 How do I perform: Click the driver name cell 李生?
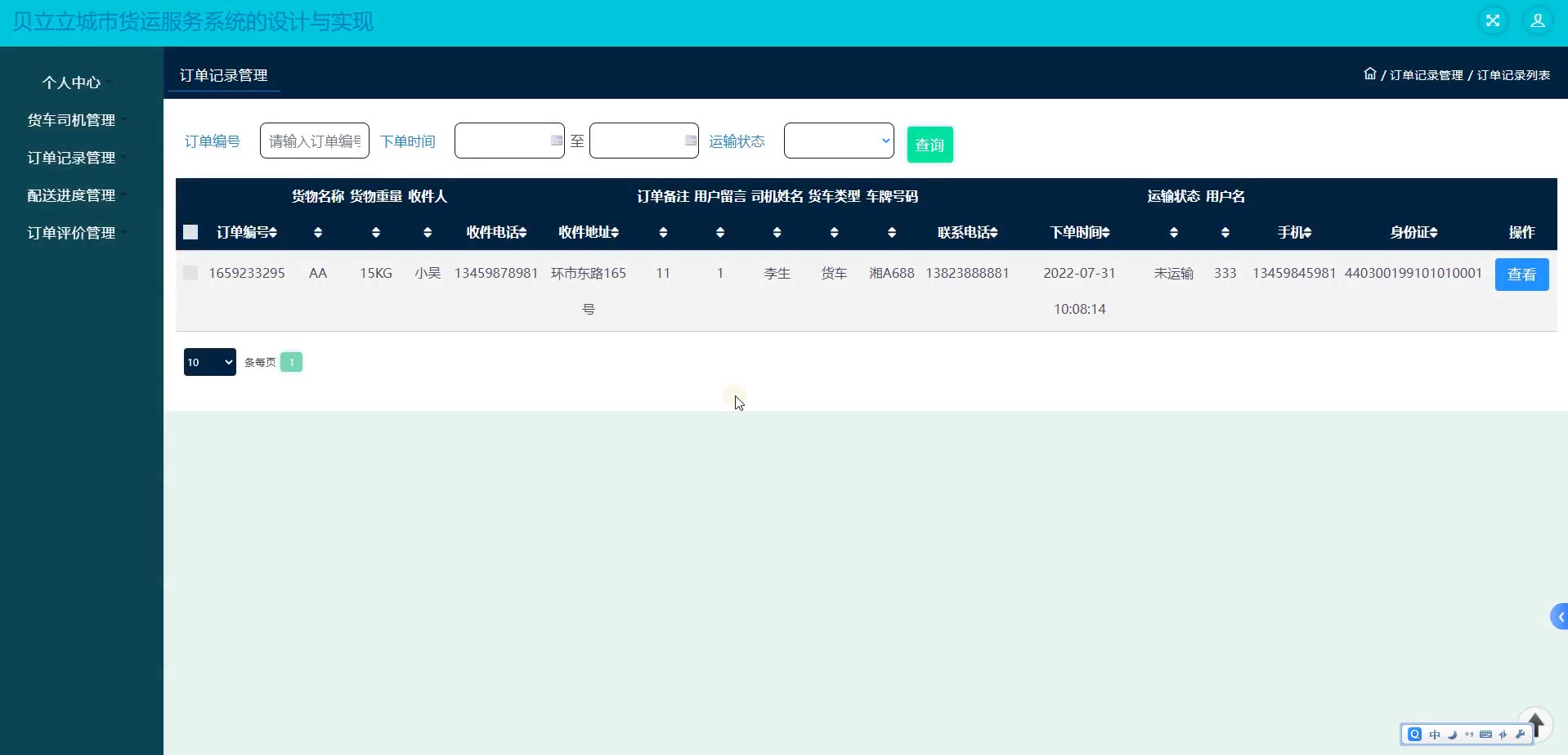tap(777, 273)
